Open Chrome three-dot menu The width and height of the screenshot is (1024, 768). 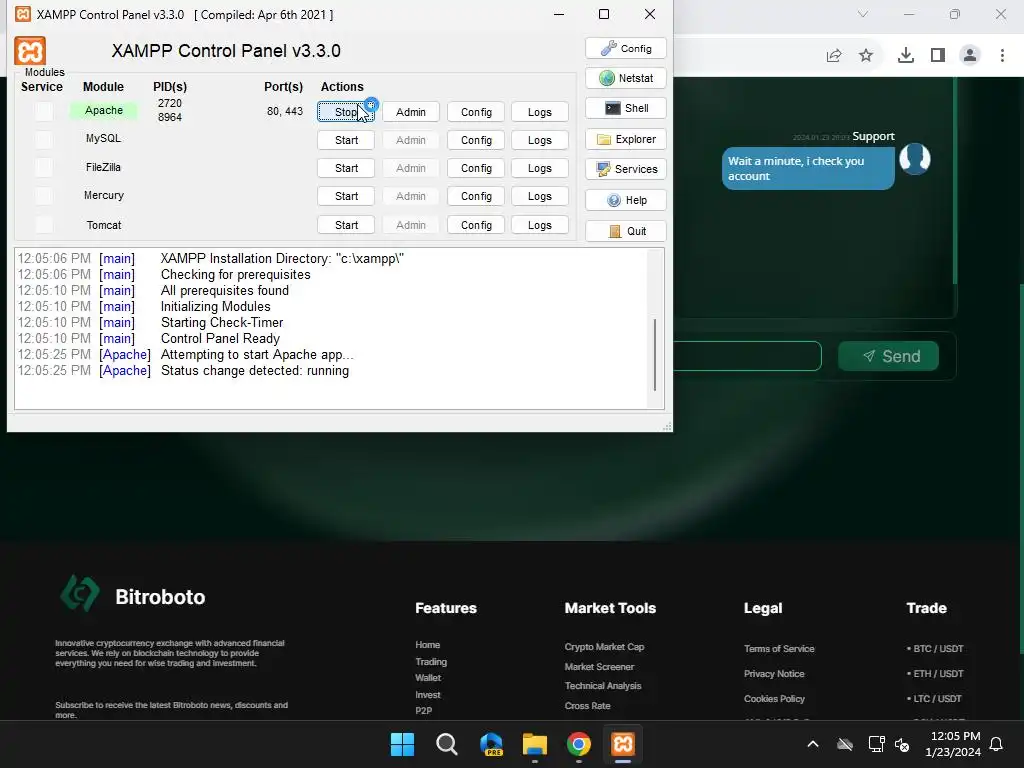[1002, 56]
